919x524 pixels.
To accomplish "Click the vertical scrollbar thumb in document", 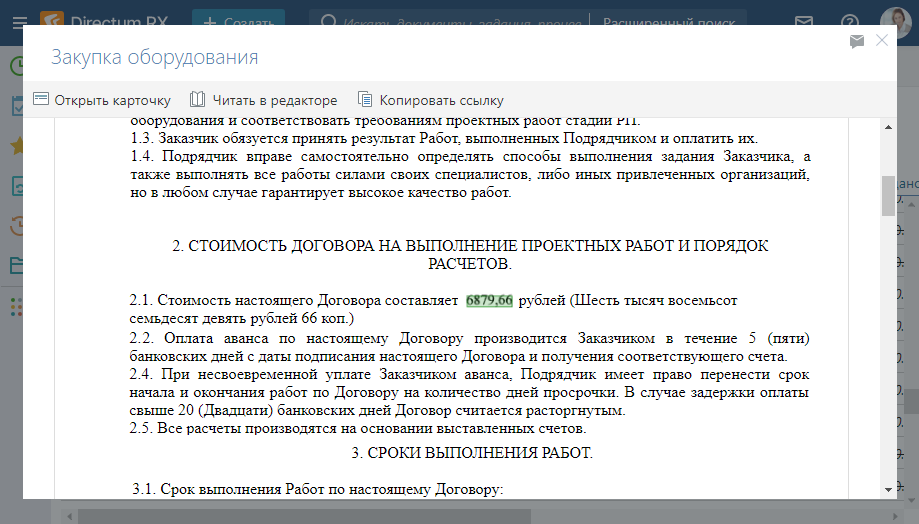I will tap(887, 196).
